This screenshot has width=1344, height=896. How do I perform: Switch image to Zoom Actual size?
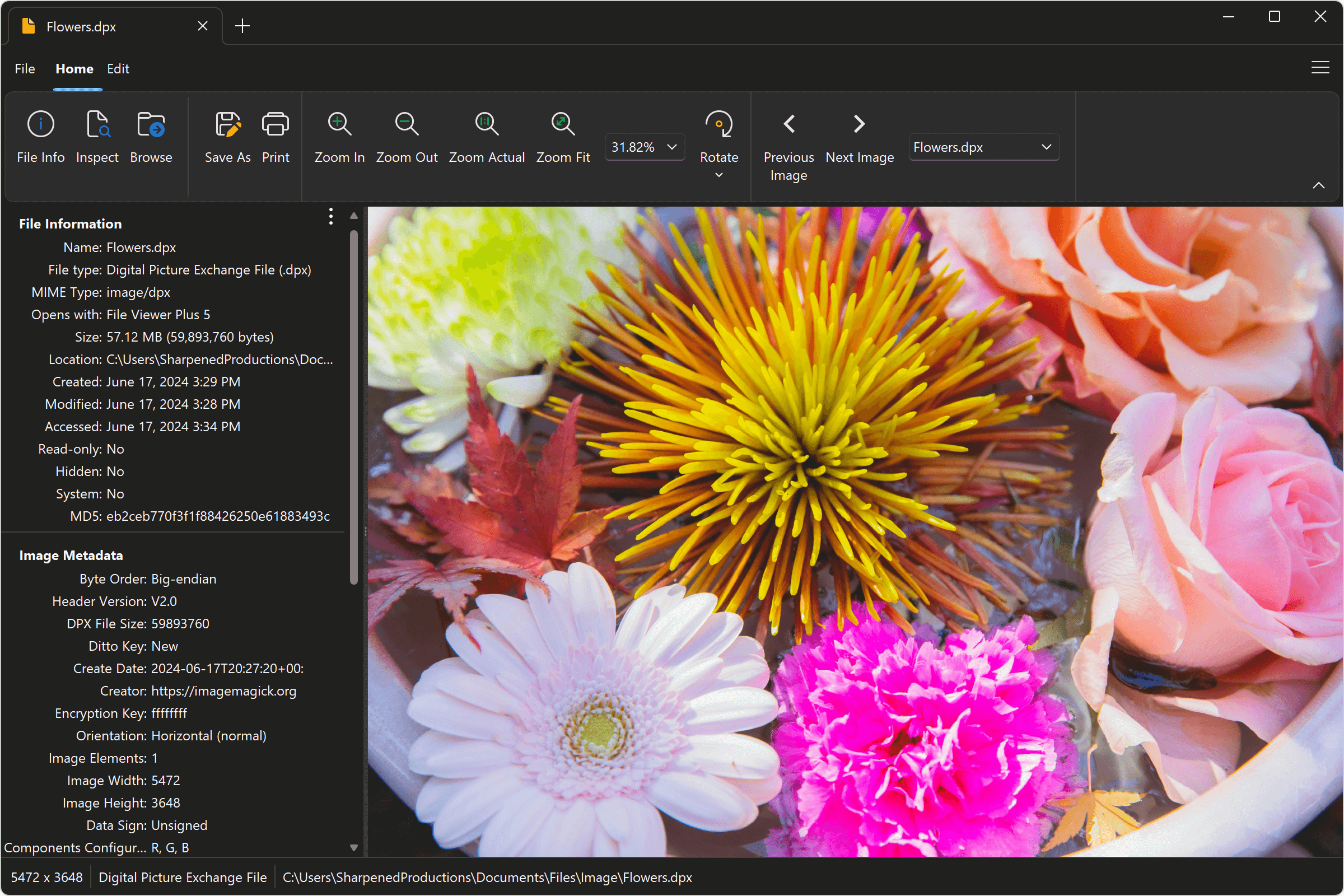[486, 136]
